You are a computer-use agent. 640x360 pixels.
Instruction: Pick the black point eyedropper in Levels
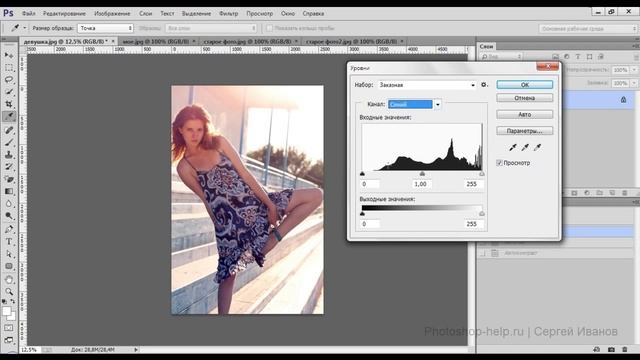[x=513, y=147]
